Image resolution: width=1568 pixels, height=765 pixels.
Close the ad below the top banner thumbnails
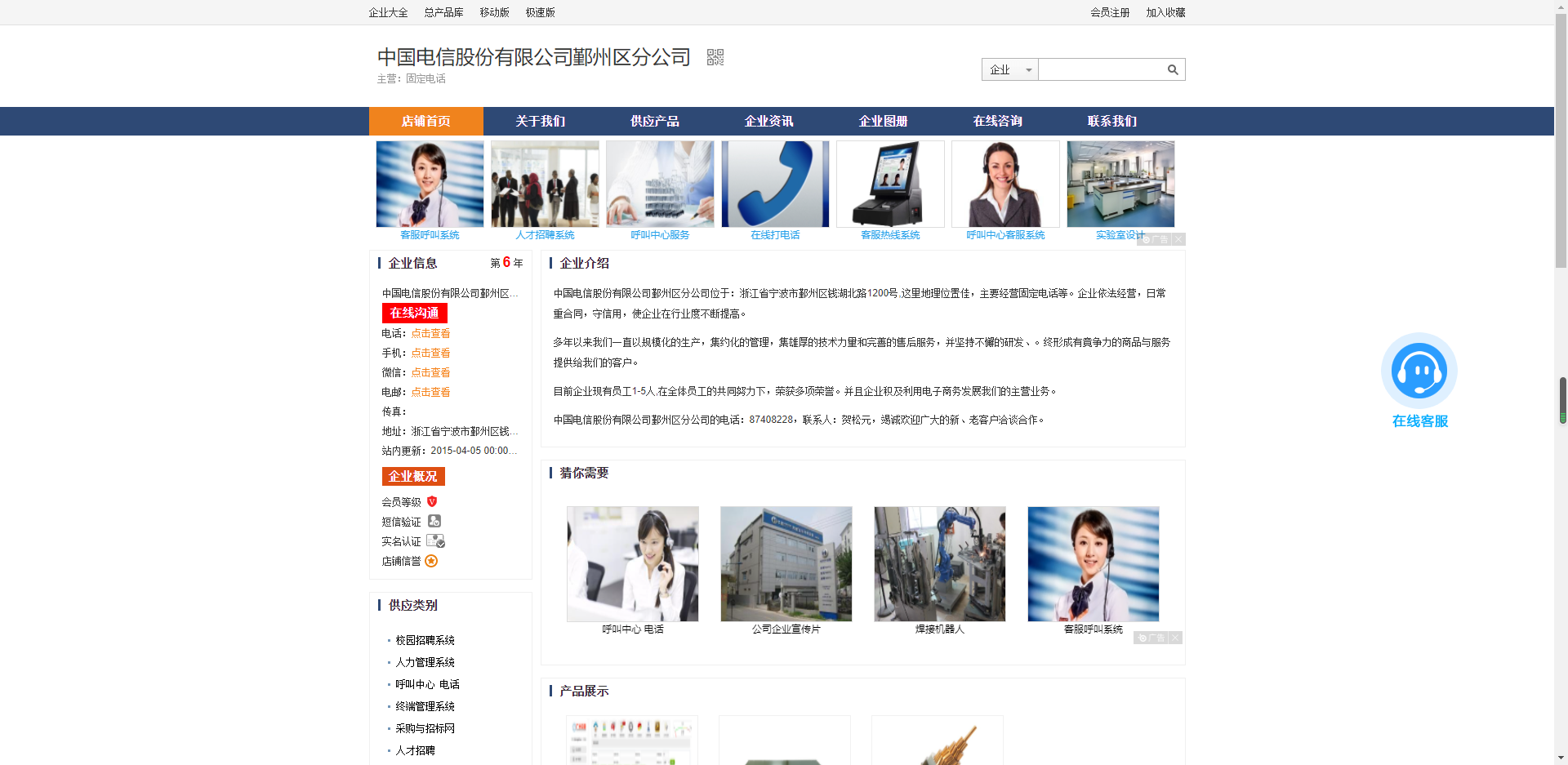[1178, 239]
